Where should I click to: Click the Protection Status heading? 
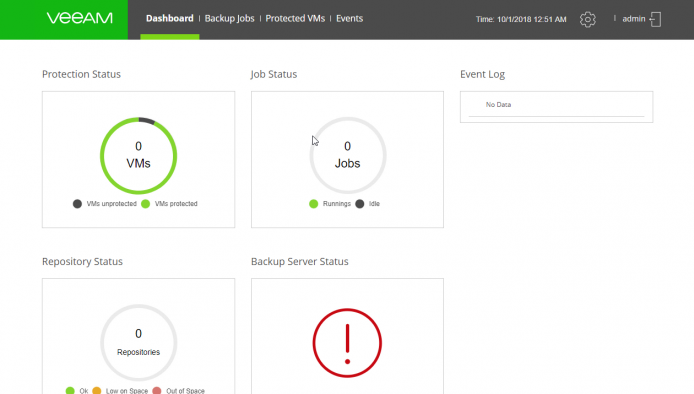[x=81, y=74]
